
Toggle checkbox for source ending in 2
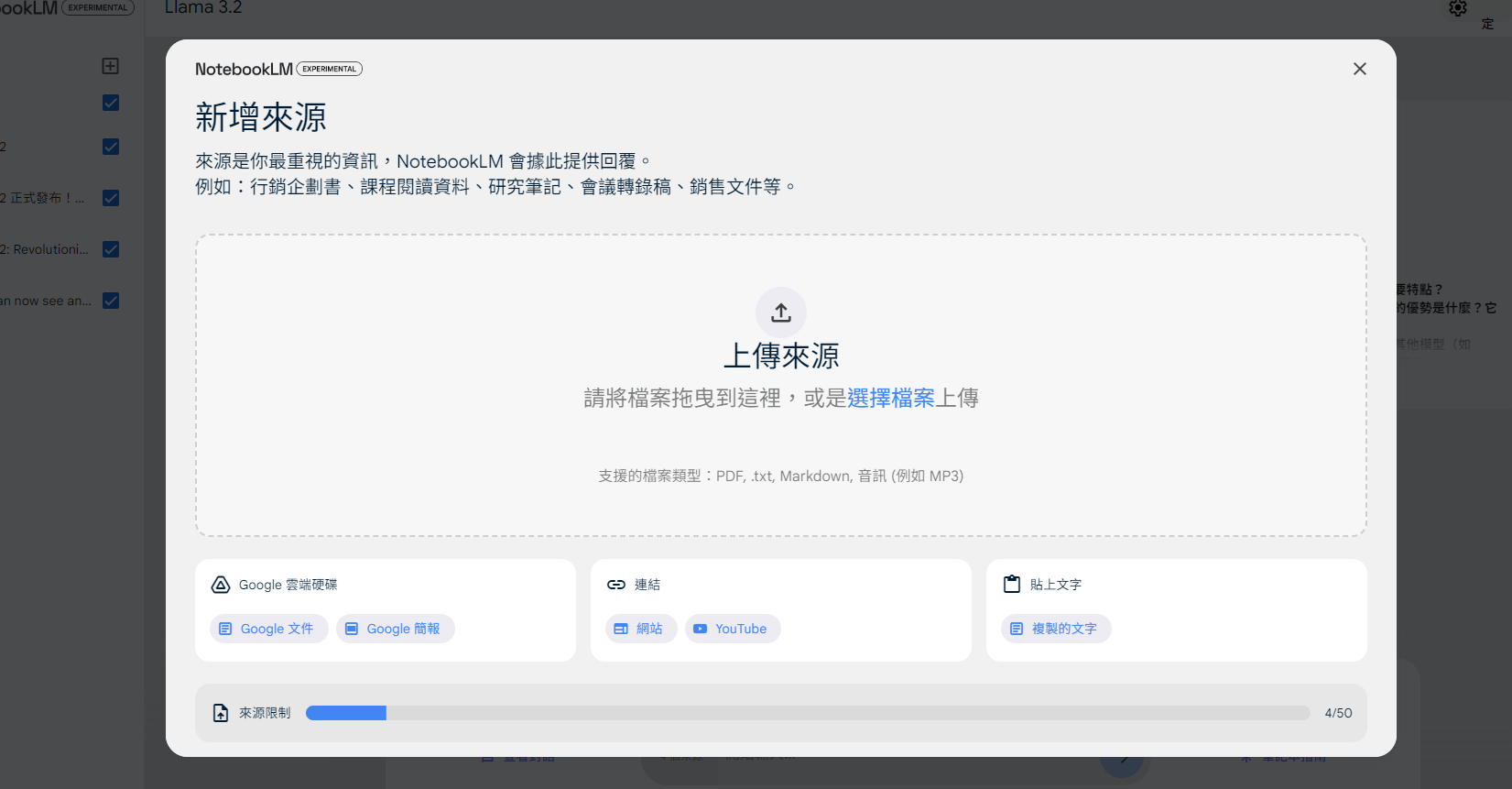[x=111, y=147]
